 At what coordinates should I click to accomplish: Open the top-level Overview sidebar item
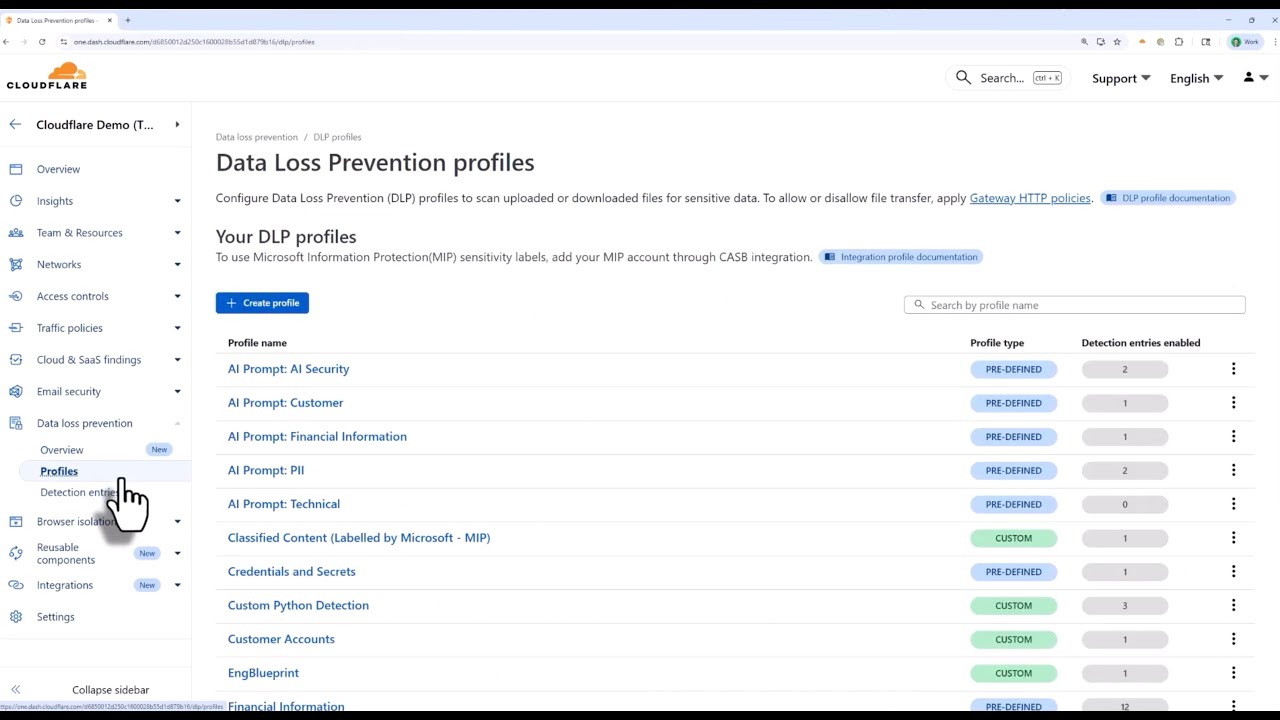(58, 169)
